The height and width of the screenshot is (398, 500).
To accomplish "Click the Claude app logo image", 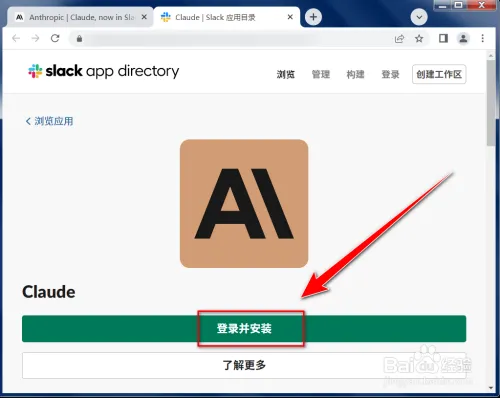I will pyautogui.click(x=244, y=204).
